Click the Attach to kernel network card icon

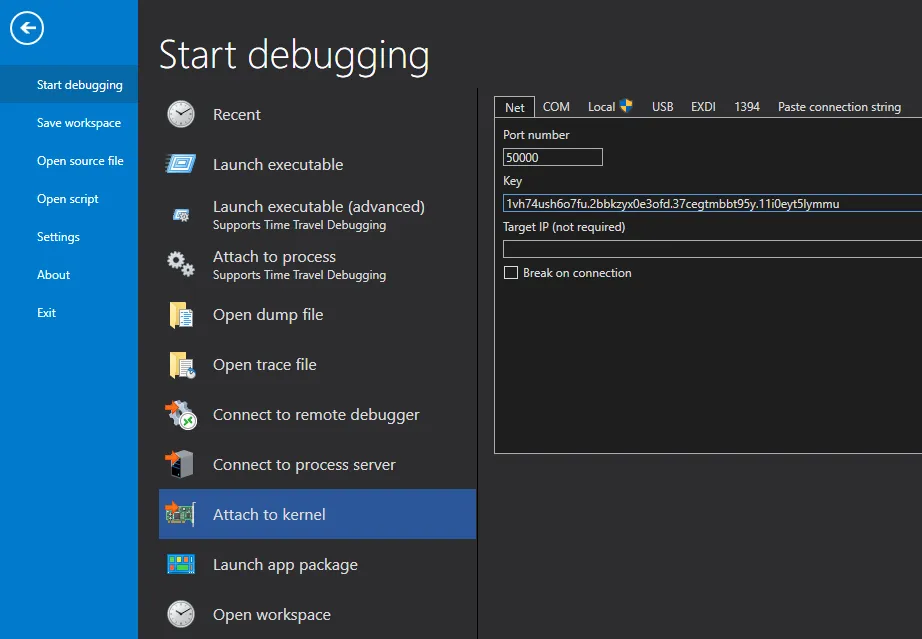(x=180, y=514)
